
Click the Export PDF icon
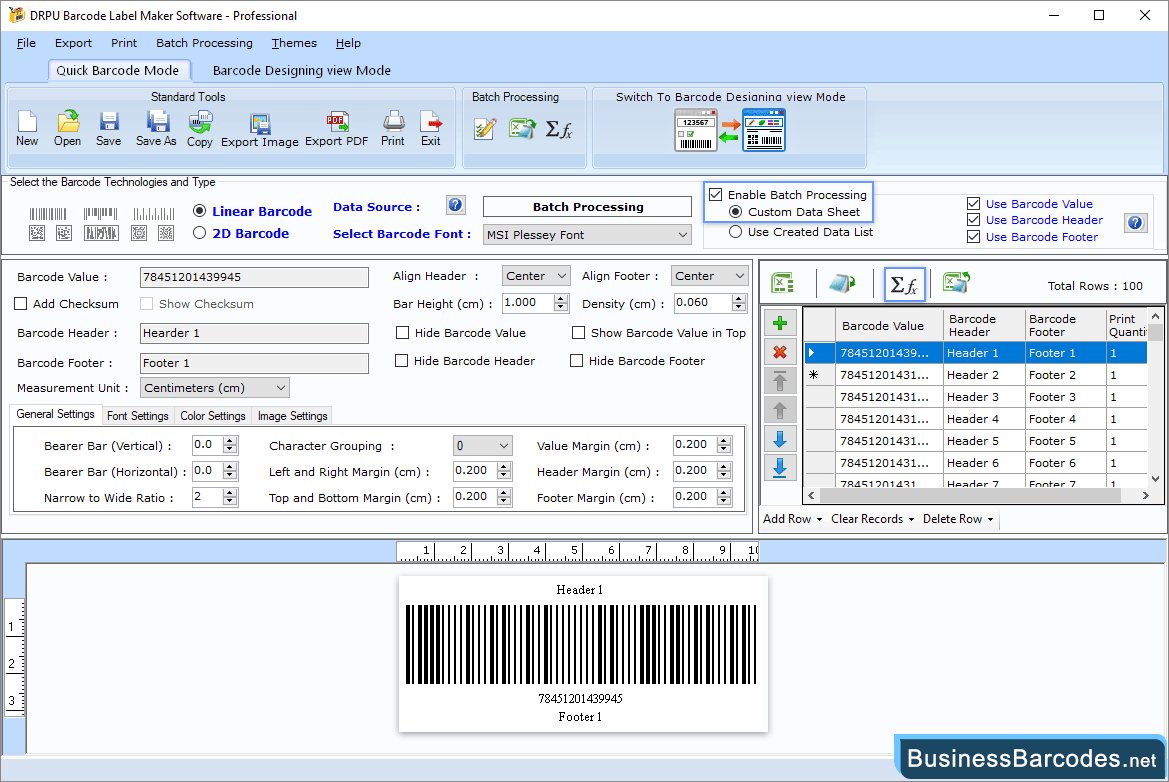[336, 128]
